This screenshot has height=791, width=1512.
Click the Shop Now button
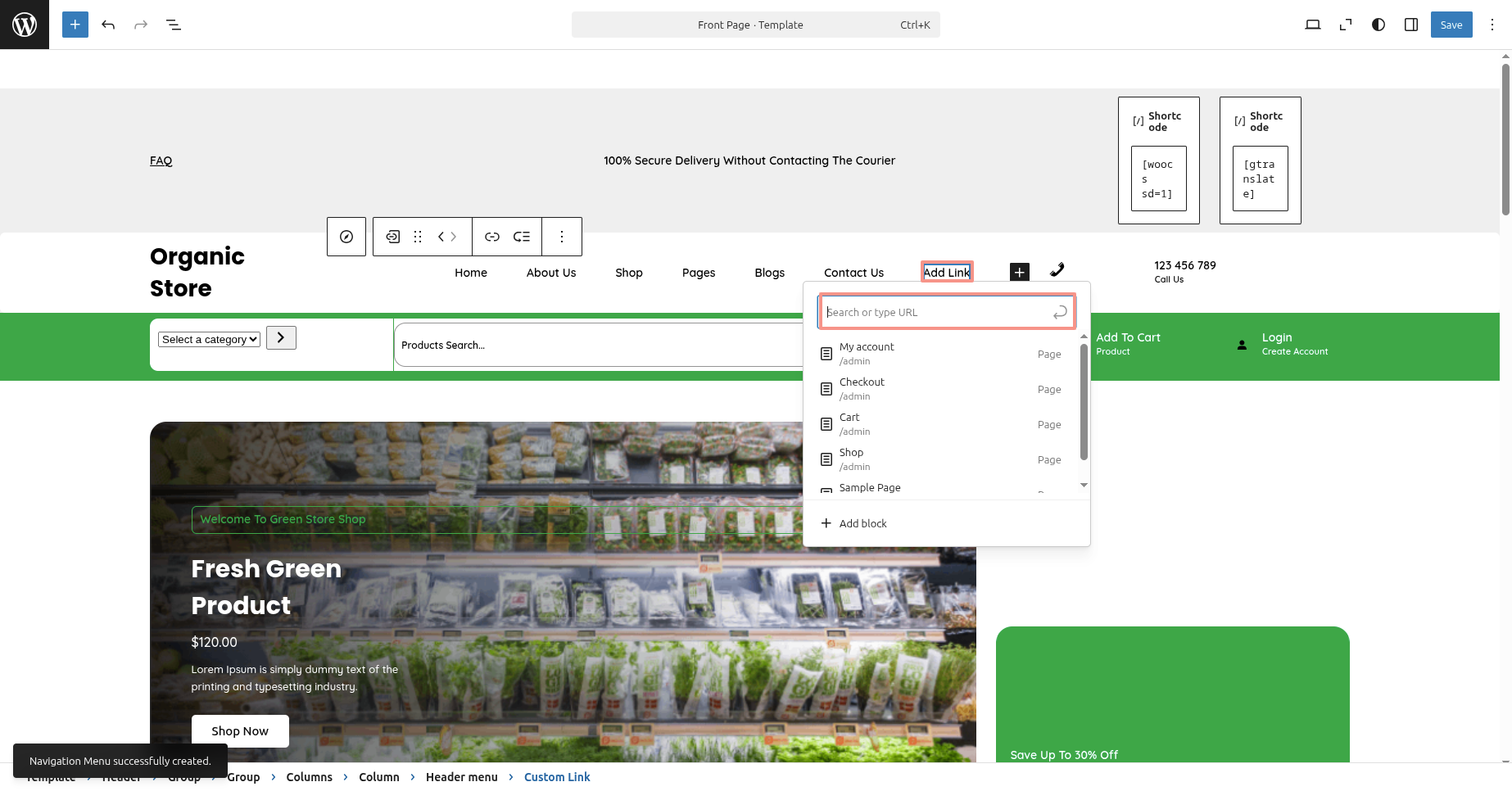click(x=240, y=731)
